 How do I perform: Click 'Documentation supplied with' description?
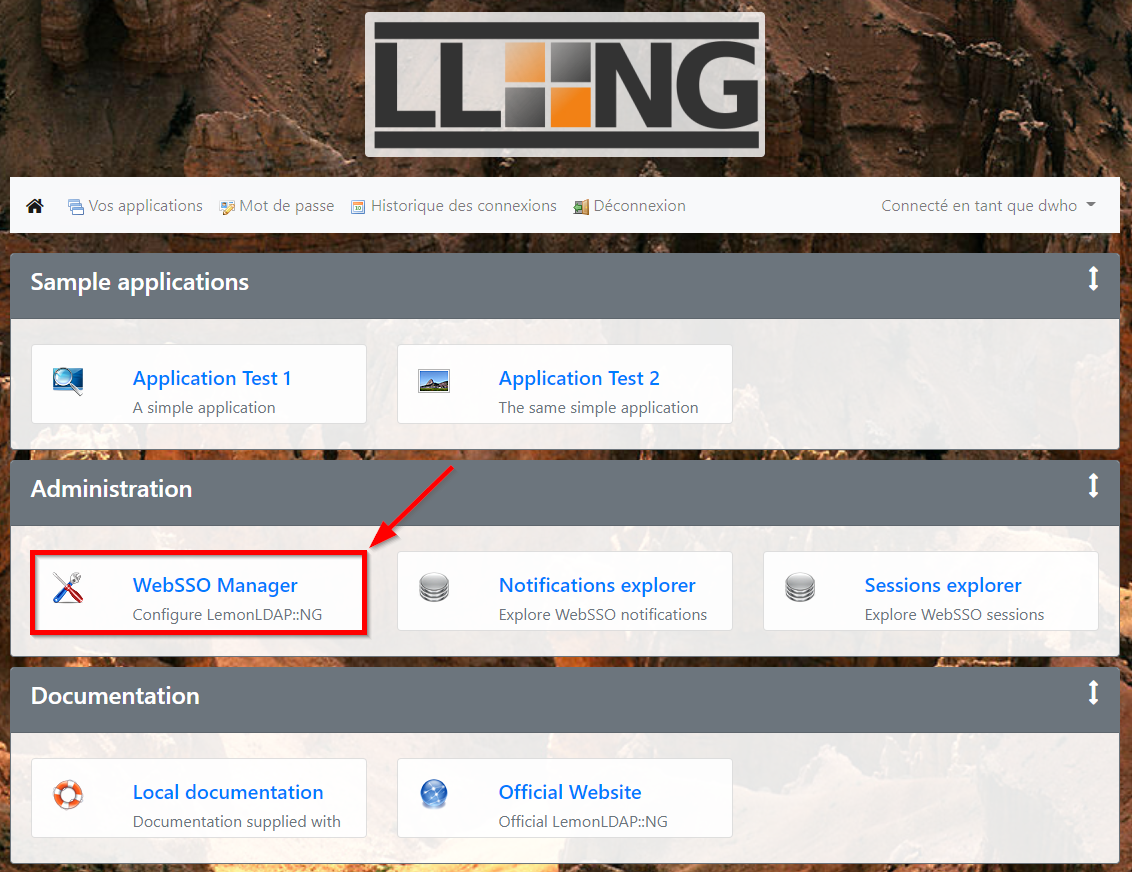[x=237, y=822]
